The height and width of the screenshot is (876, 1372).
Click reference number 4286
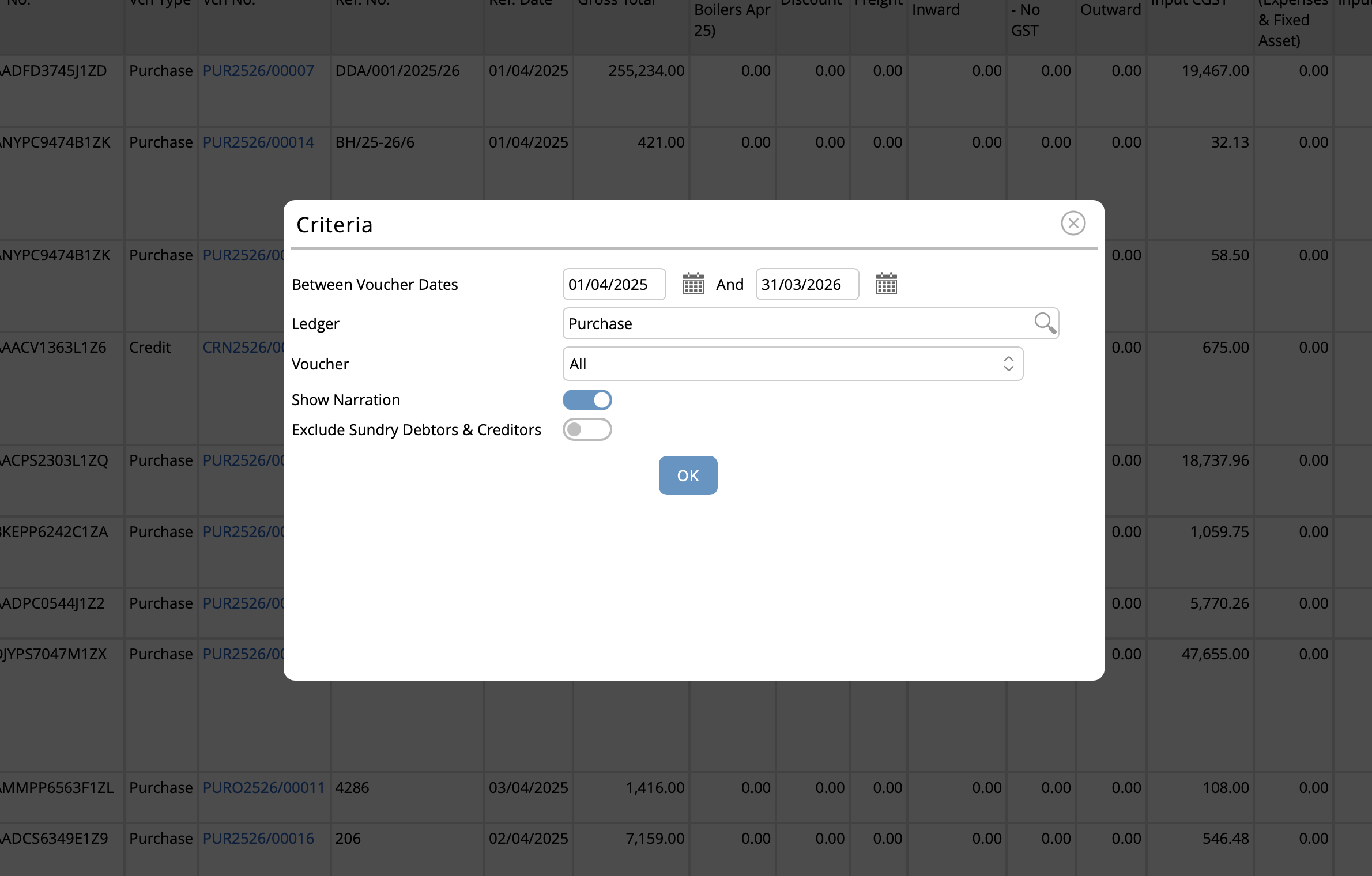(x=352, y=788)
